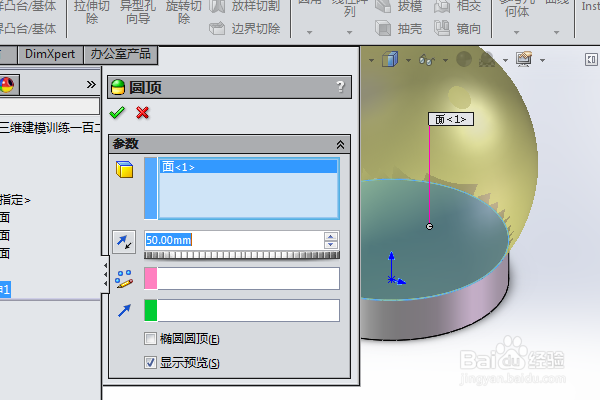This screenshot has width=600, height=400.
Task: Click the 抽壳 shell tool
Action: coord(399,29)
